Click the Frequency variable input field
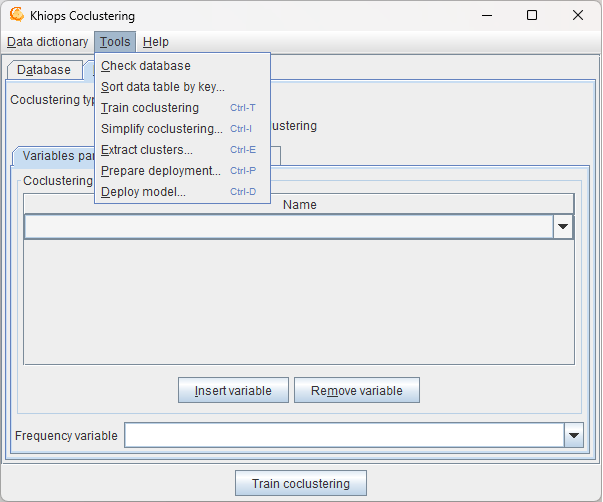The width and height of the screenshot is (603, 502). click(x=345, y=435)
